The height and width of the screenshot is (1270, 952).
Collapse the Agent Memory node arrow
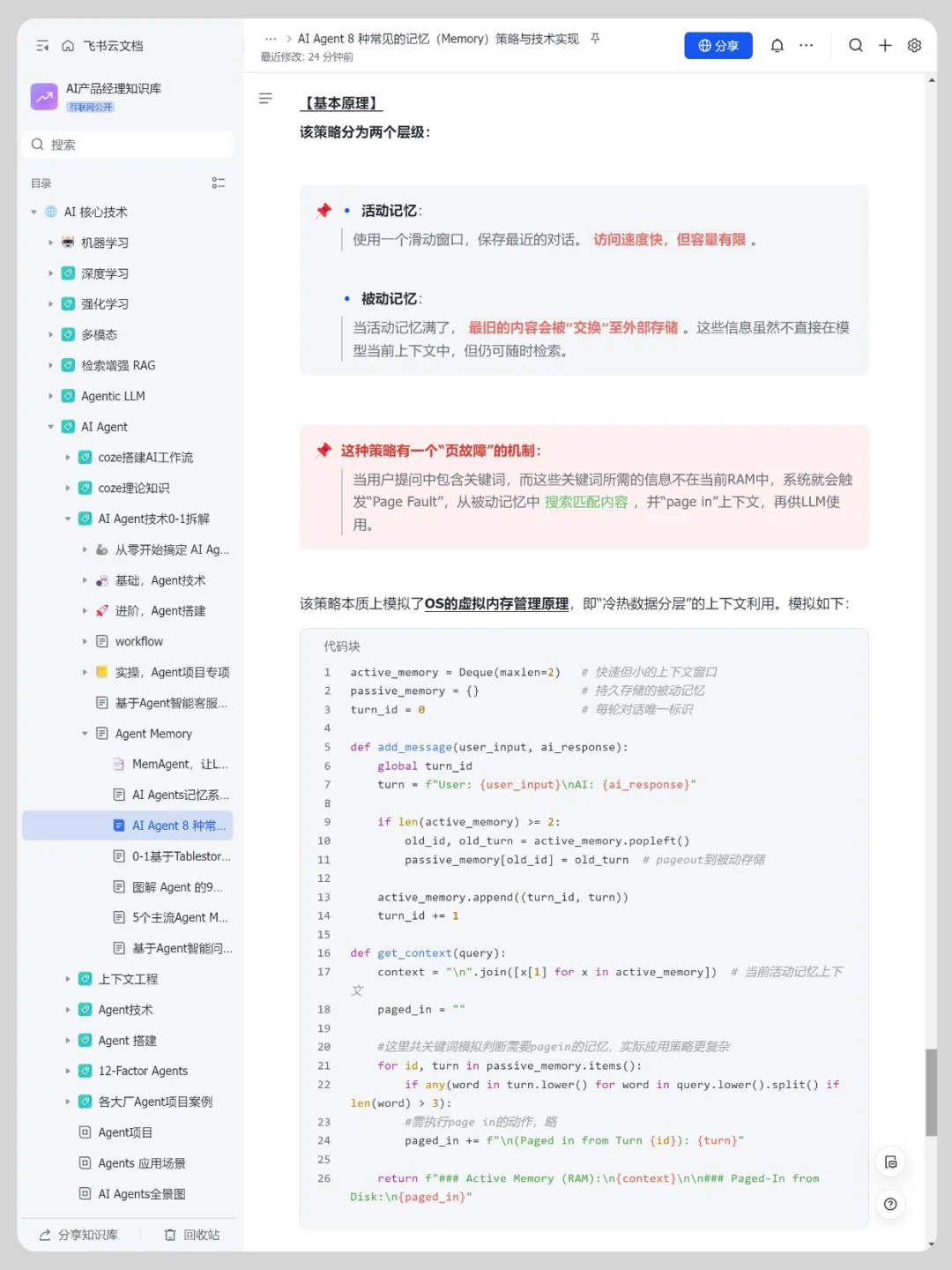pyautogui.click(x=85, y=734)
